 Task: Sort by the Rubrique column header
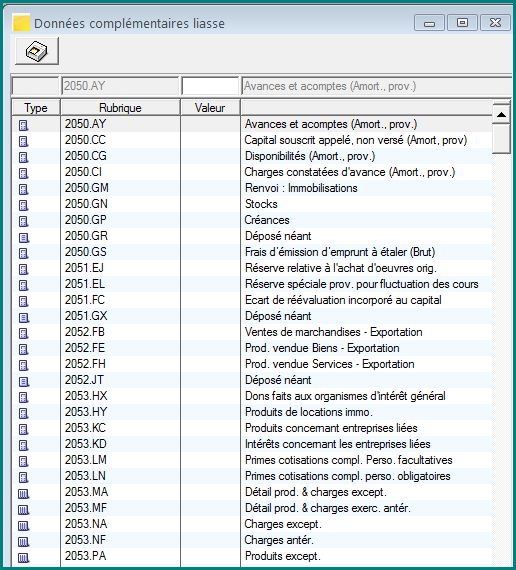click(120, 108)
